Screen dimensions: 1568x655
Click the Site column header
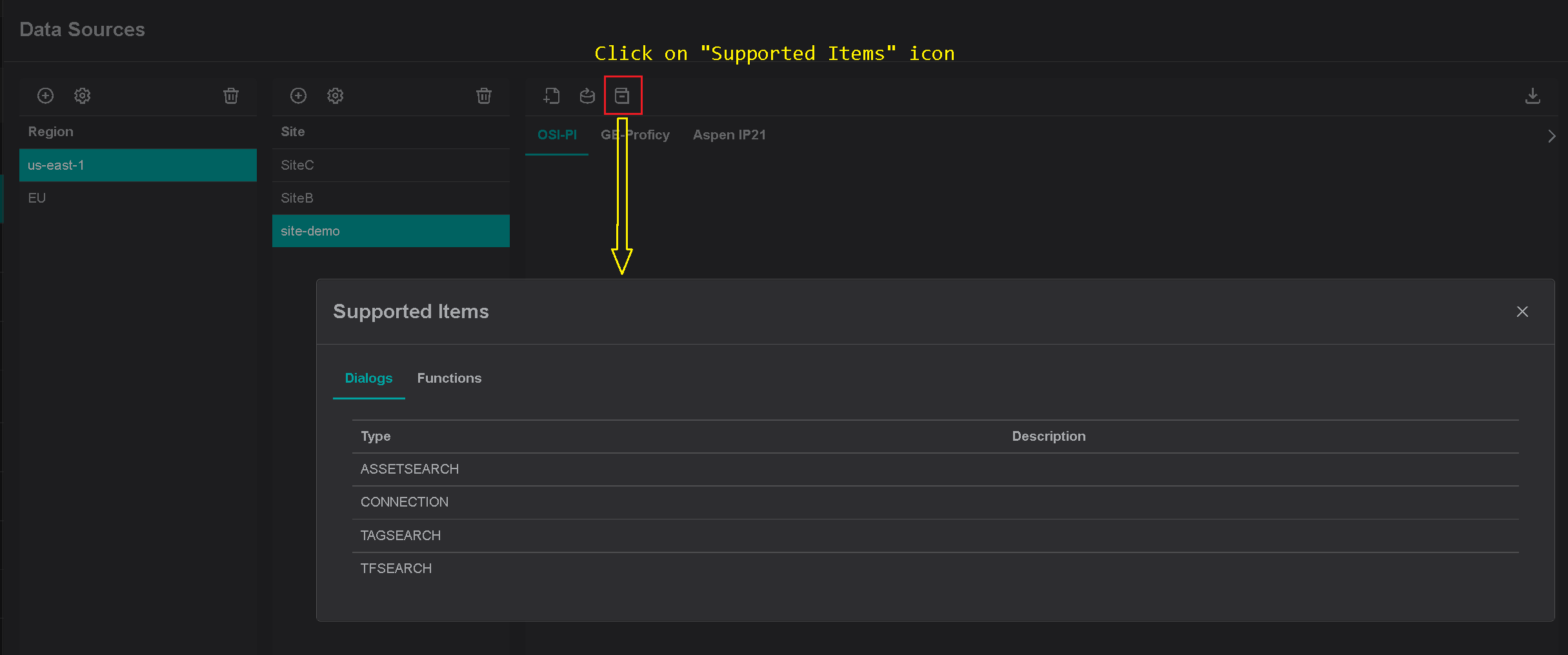click(293, 132)
